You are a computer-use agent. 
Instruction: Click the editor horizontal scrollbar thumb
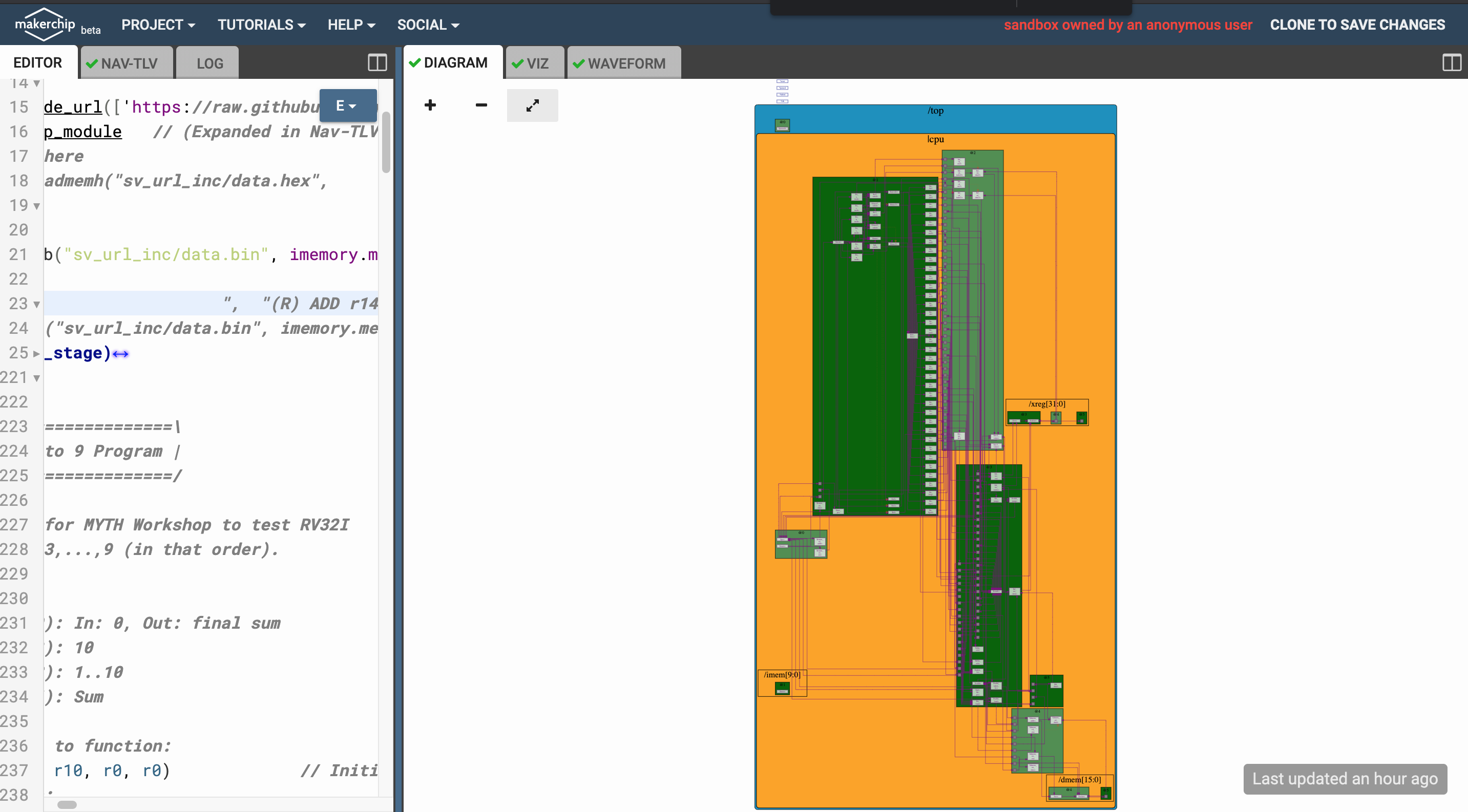pyautogui.click(x=67, y=804)
